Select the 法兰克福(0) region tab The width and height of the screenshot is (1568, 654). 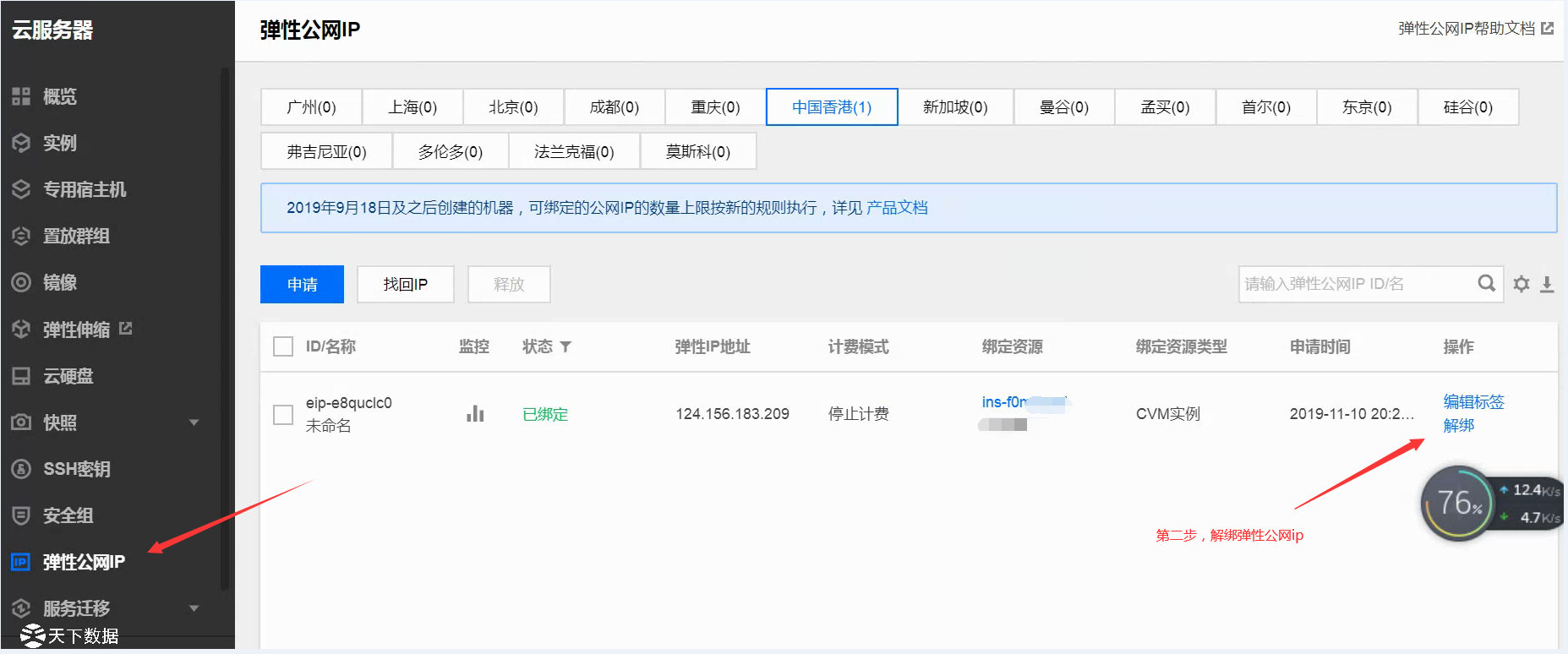coord(574,152)
